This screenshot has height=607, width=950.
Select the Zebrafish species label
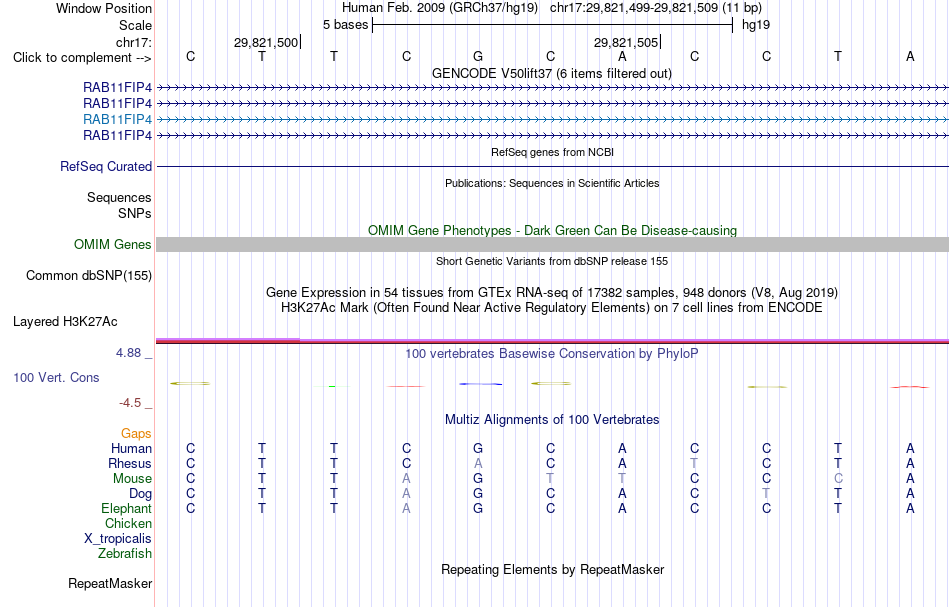(125, 553)
